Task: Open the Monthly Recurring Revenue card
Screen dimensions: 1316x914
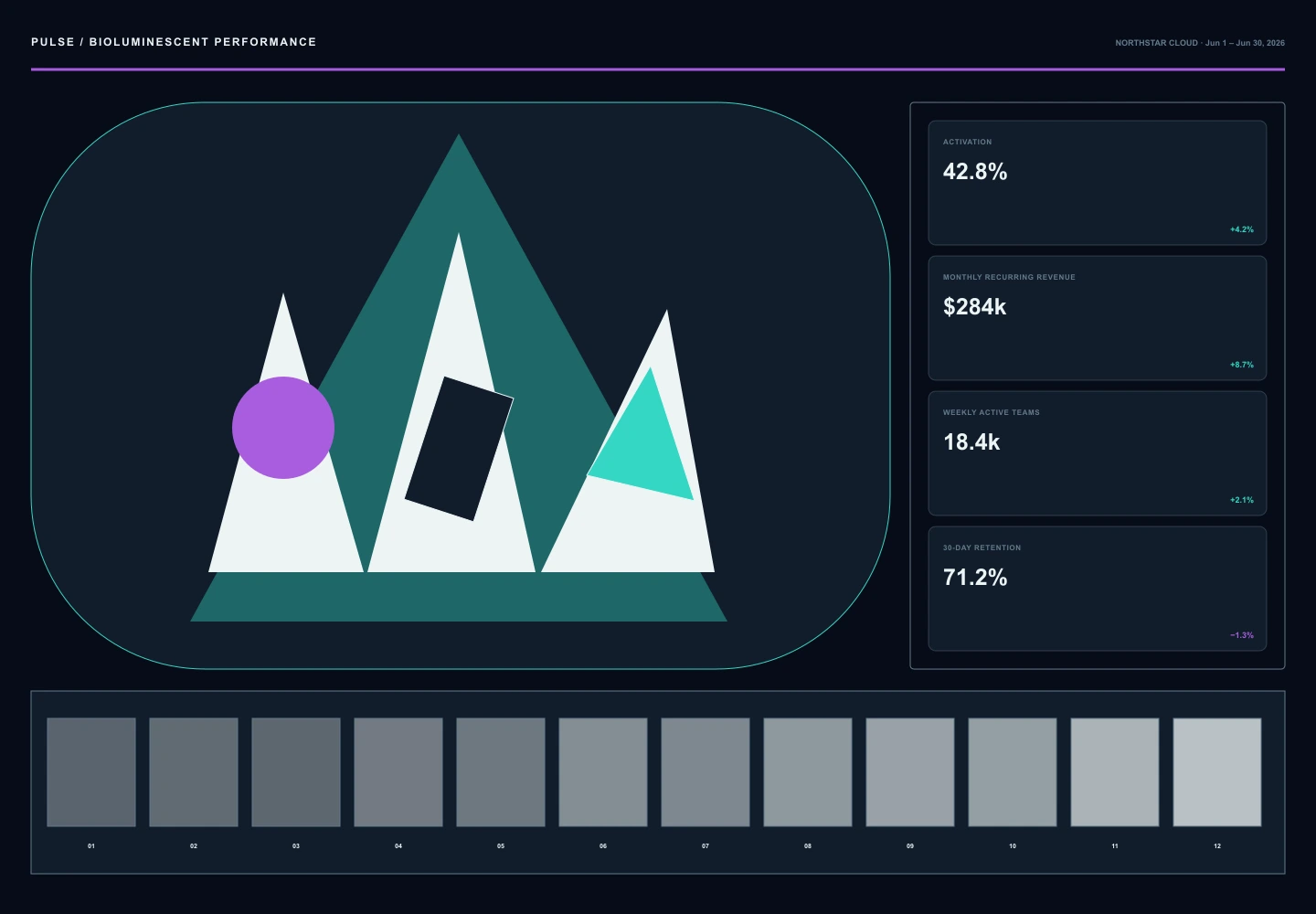Action: pos(1098,318)
